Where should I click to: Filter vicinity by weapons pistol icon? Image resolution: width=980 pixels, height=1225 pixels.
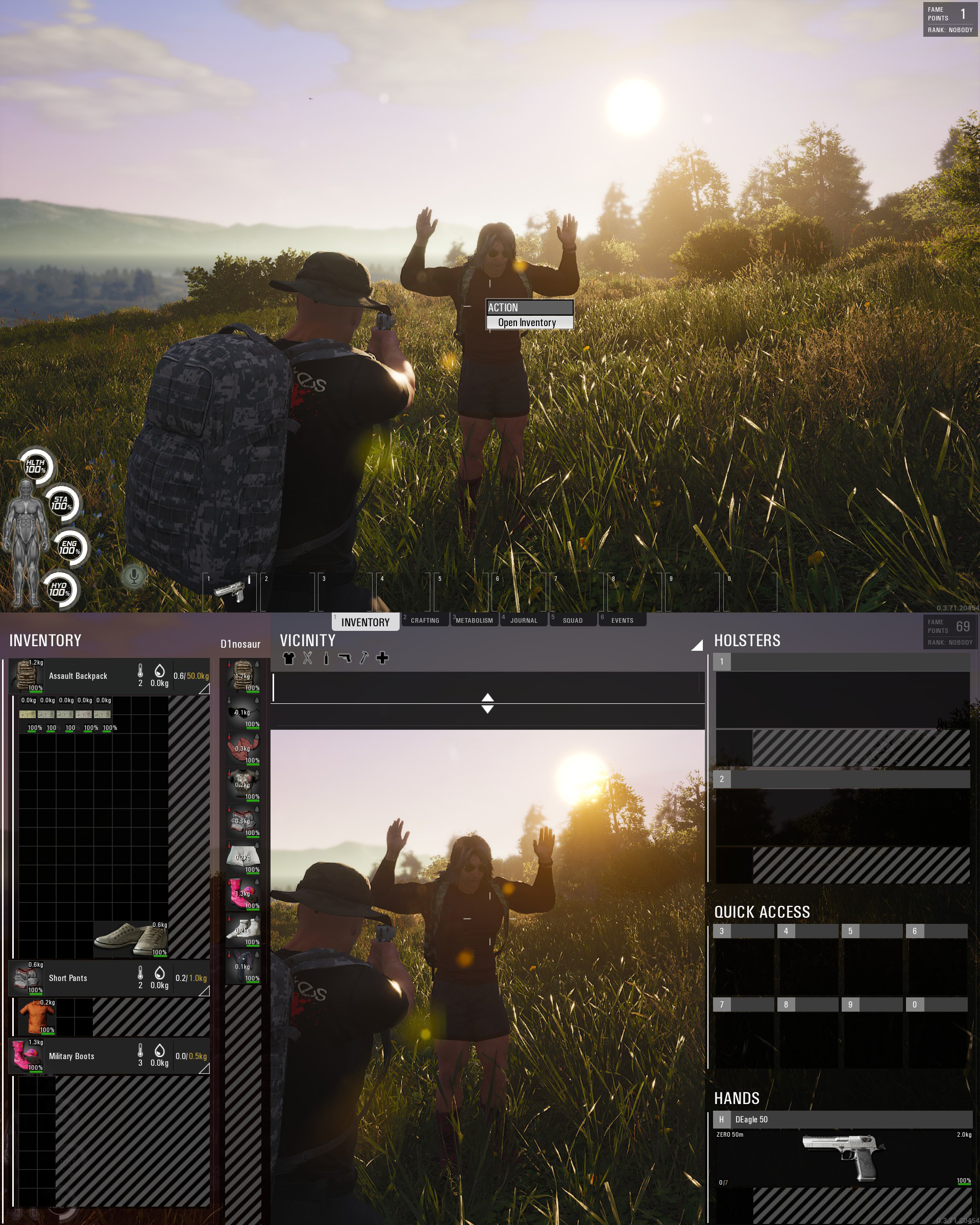(x=345, y=658)
